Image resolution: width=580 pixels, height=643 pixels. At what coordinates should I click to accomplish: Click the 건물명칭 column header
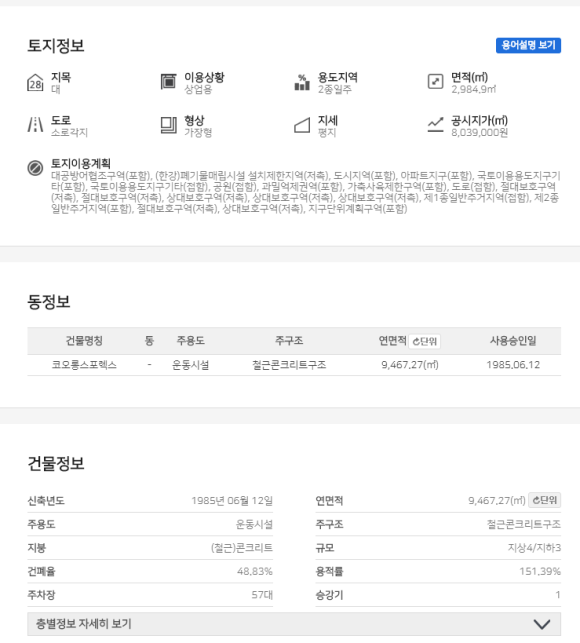[84, 341]
